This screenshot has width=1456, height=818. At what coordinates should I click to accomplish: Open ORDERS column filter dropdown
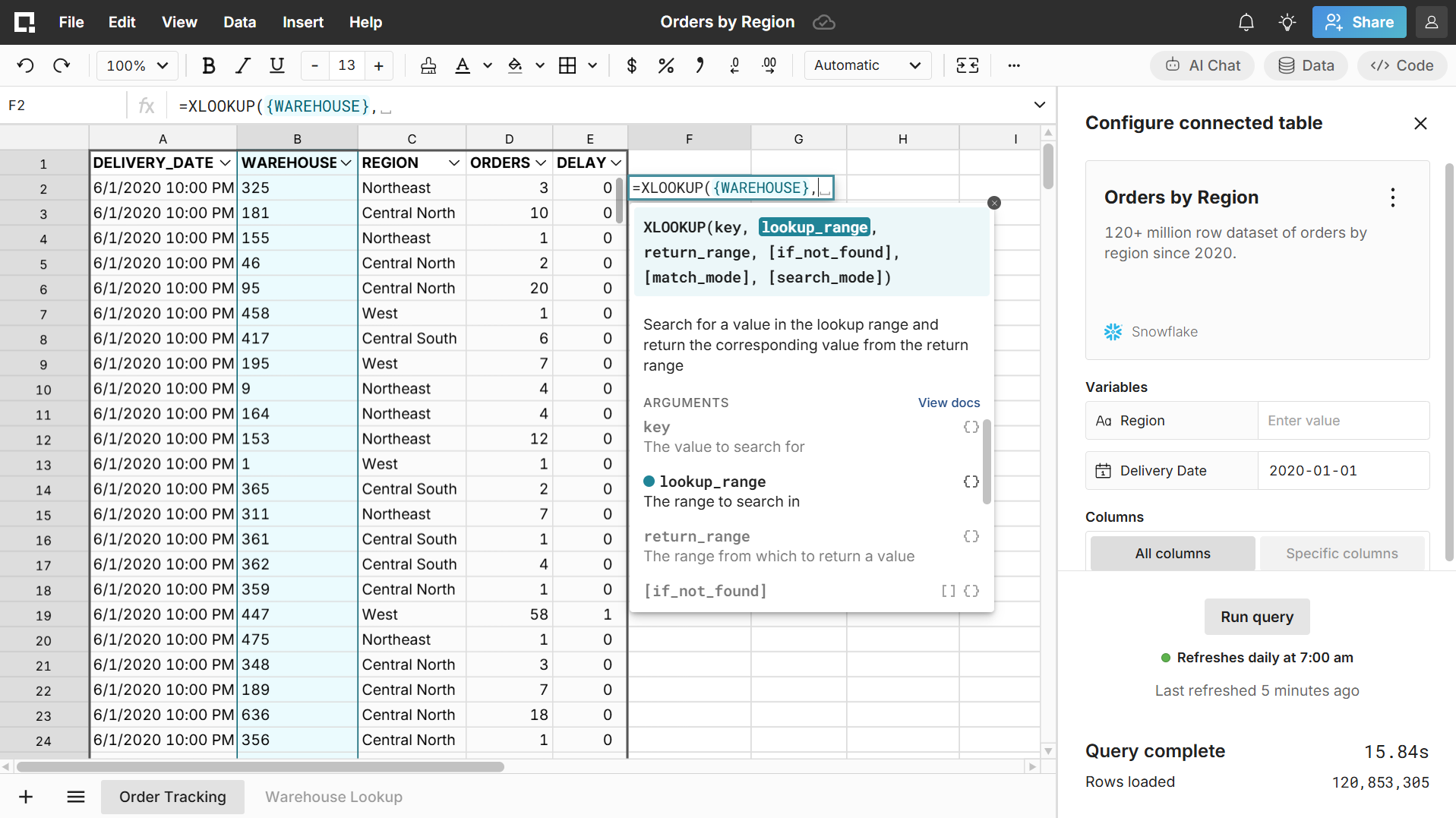click(x=541, y=163)
